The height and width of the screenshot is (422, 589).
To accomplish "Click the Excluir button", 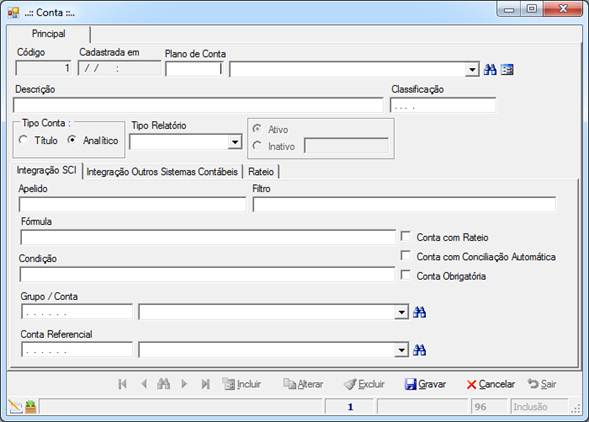I will (364, 384).
